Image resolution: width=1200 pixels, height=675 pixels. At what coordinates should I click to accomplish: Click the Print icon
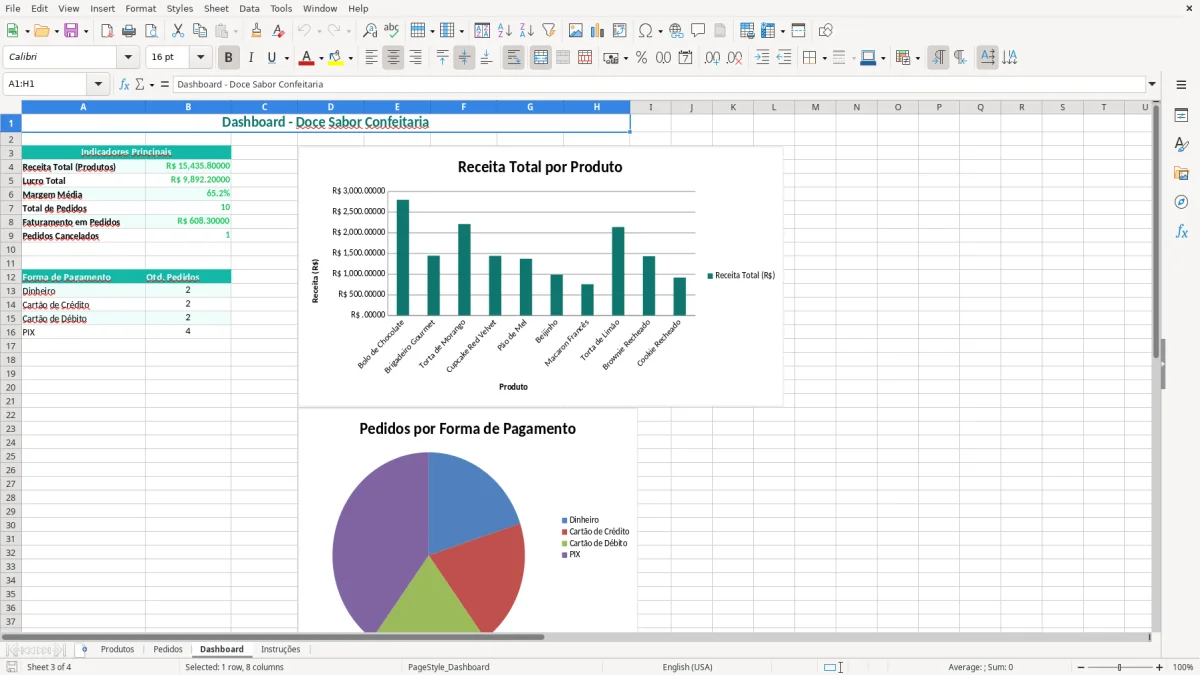point(129,31)
